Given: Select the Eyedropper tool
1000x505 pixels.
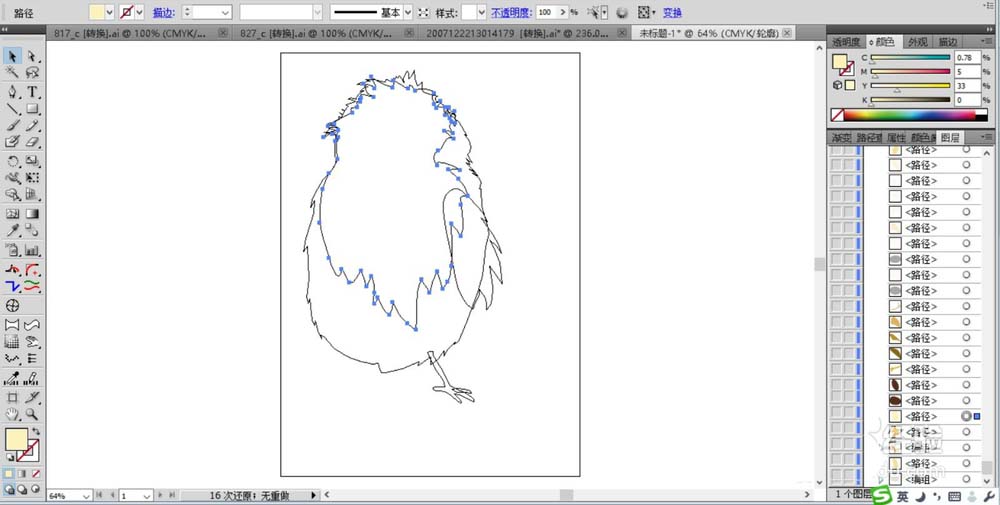Looking at the screenshot, I should [x=12, y=231].
